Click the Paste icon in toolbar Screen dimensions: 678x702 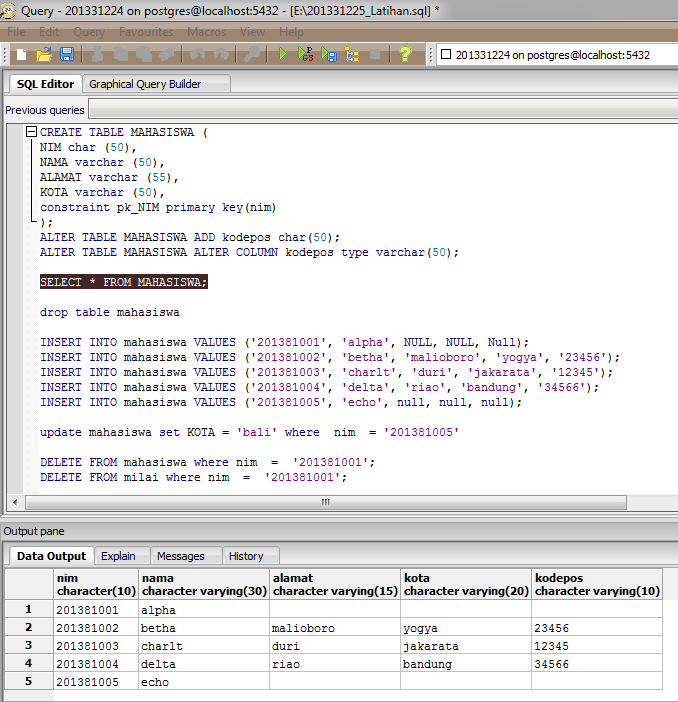click(144, 55)
